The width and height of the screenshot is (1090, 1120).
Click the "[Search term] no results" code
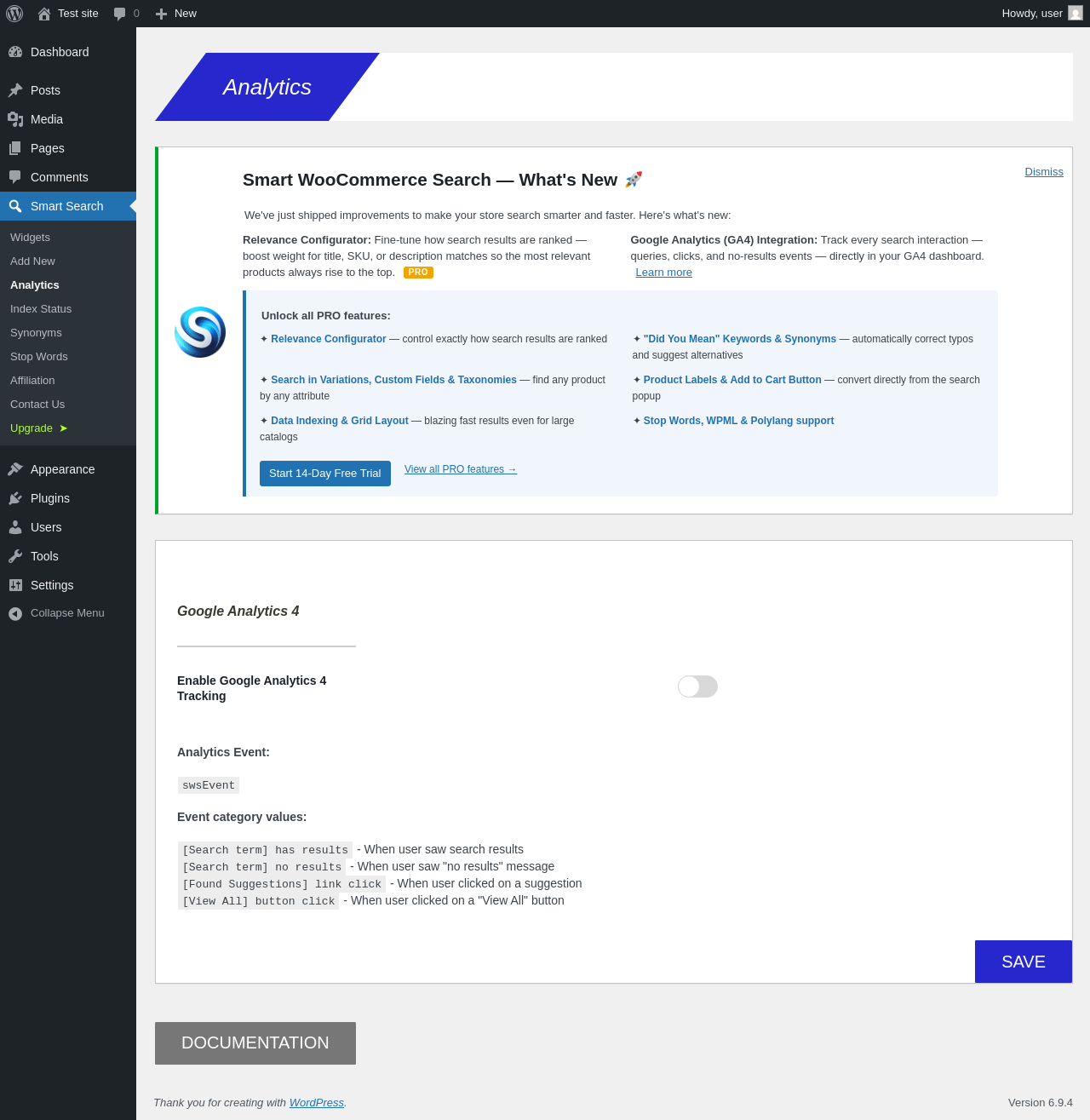click(x=261, y=867)
